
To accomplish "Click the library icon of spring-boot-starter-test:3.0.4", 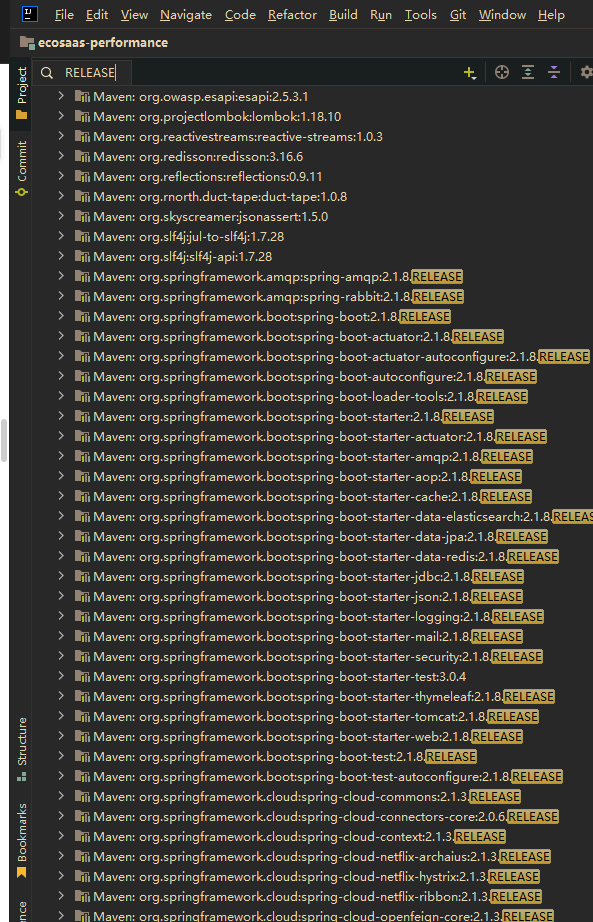I will (x=82, y=676).
